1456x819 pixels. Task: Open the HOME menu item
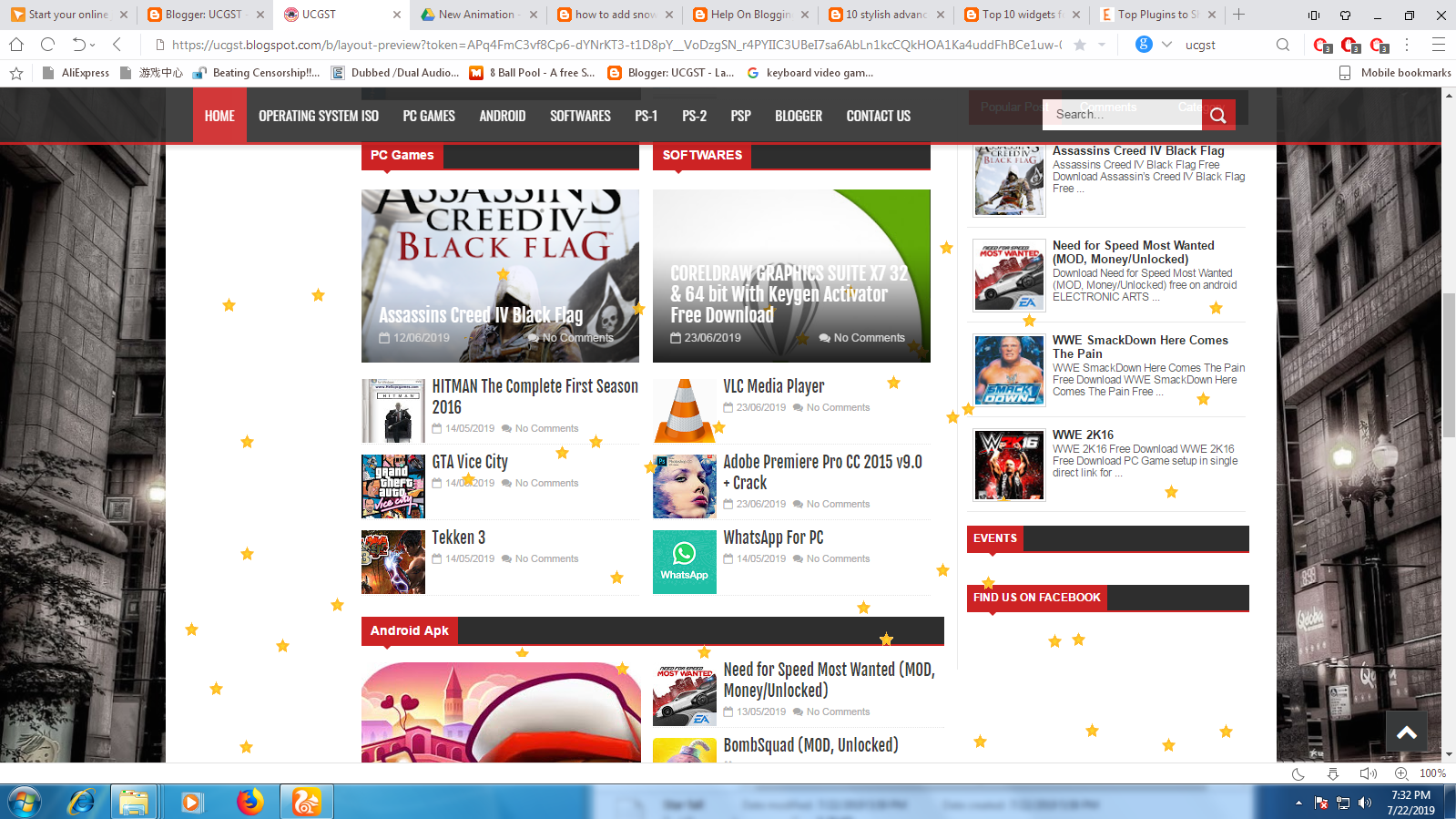pos(219,116)
